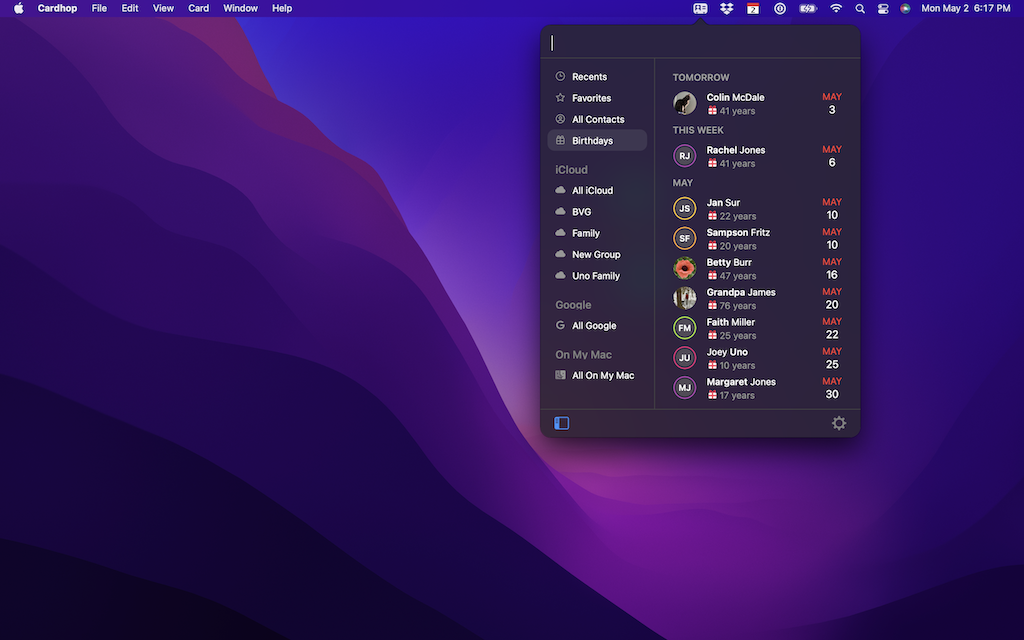Viewport: 1024px width, 640px height.
Task: Click the iCloud section header
Action: pyautogui.click(x=571, y=170)
